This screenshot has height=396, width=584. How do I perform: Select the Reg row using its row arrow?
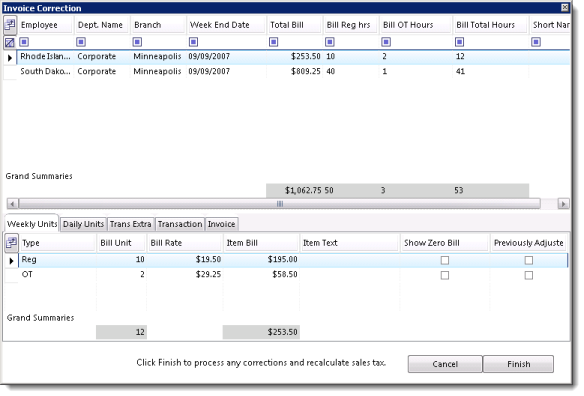[x=12, y=261]
